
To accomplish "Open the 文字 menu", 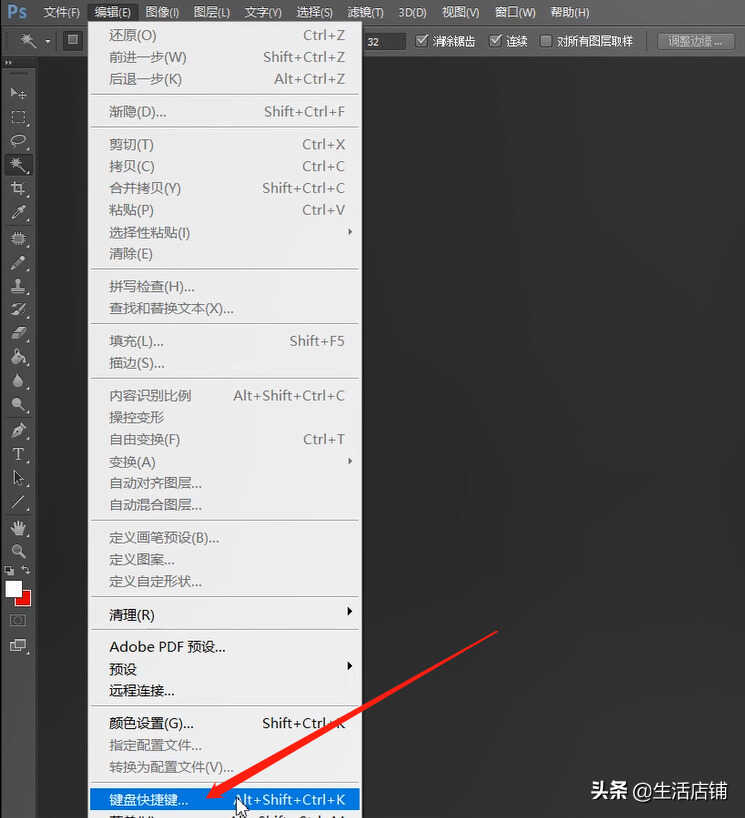I will 263,12.
